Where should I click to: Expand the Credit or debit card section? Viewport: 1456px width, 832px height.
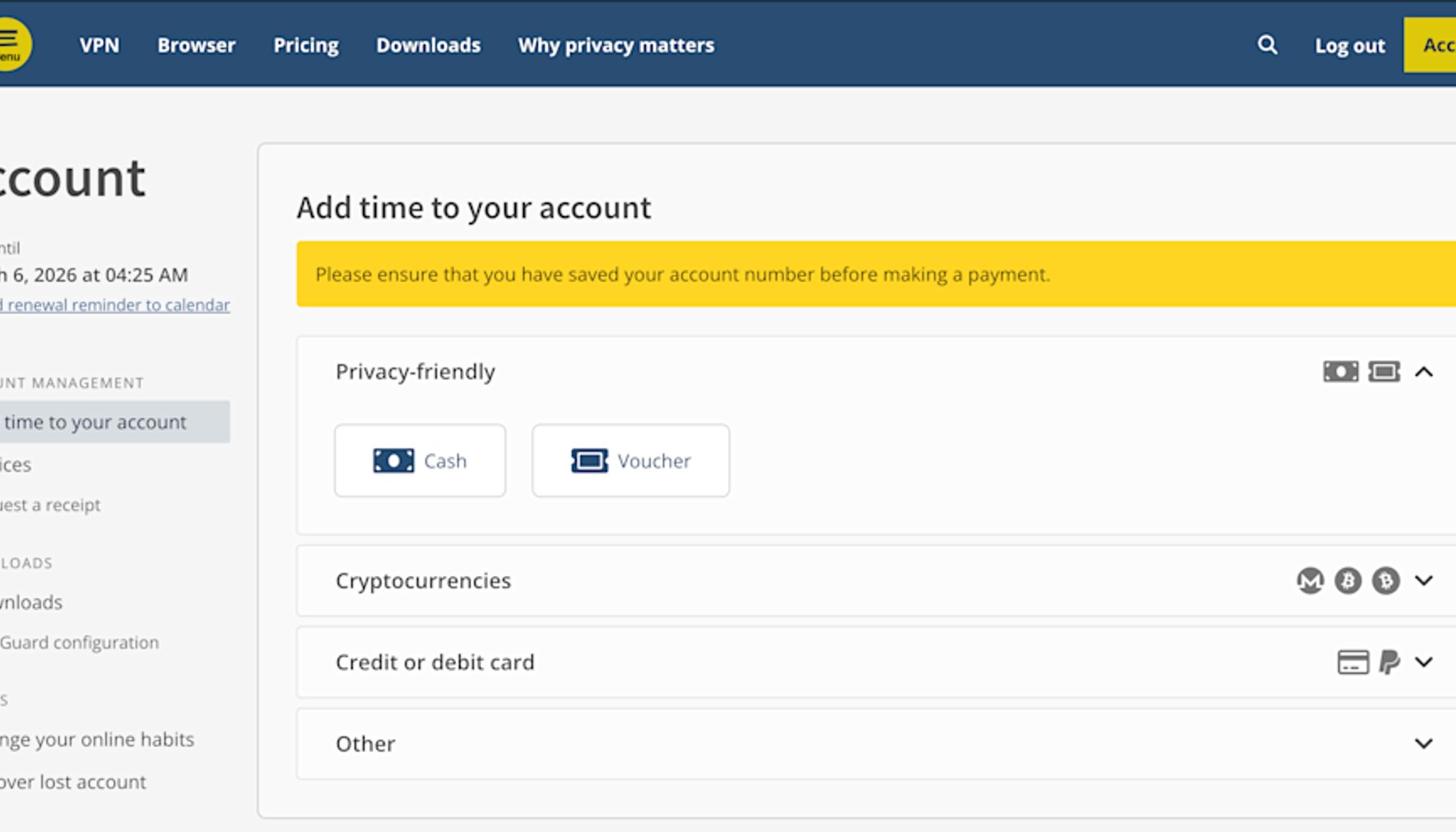(x=1423, y=662)
